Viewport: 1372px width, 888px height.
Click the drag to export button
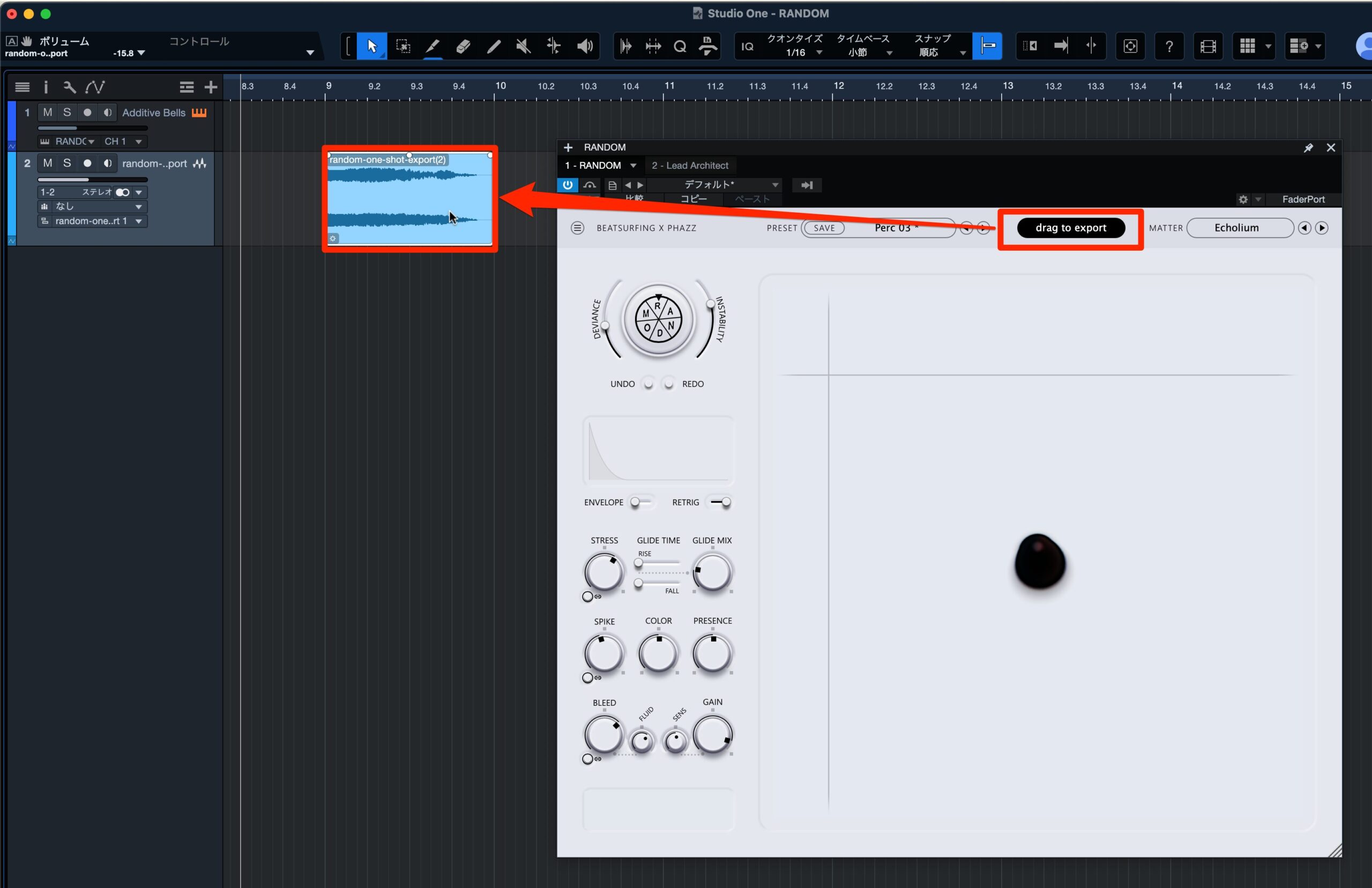click(1070, 228)
